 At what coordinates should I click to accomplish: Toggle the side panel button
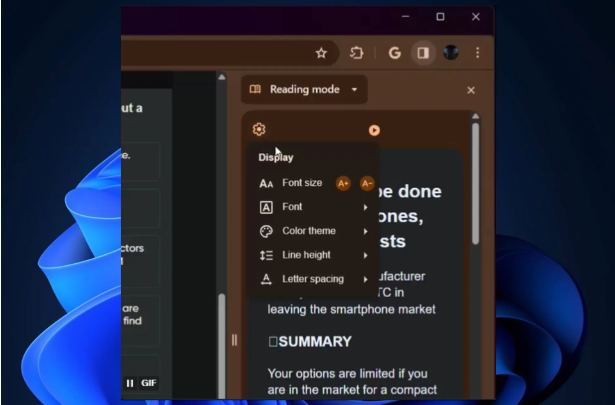(x=423, y=53)
